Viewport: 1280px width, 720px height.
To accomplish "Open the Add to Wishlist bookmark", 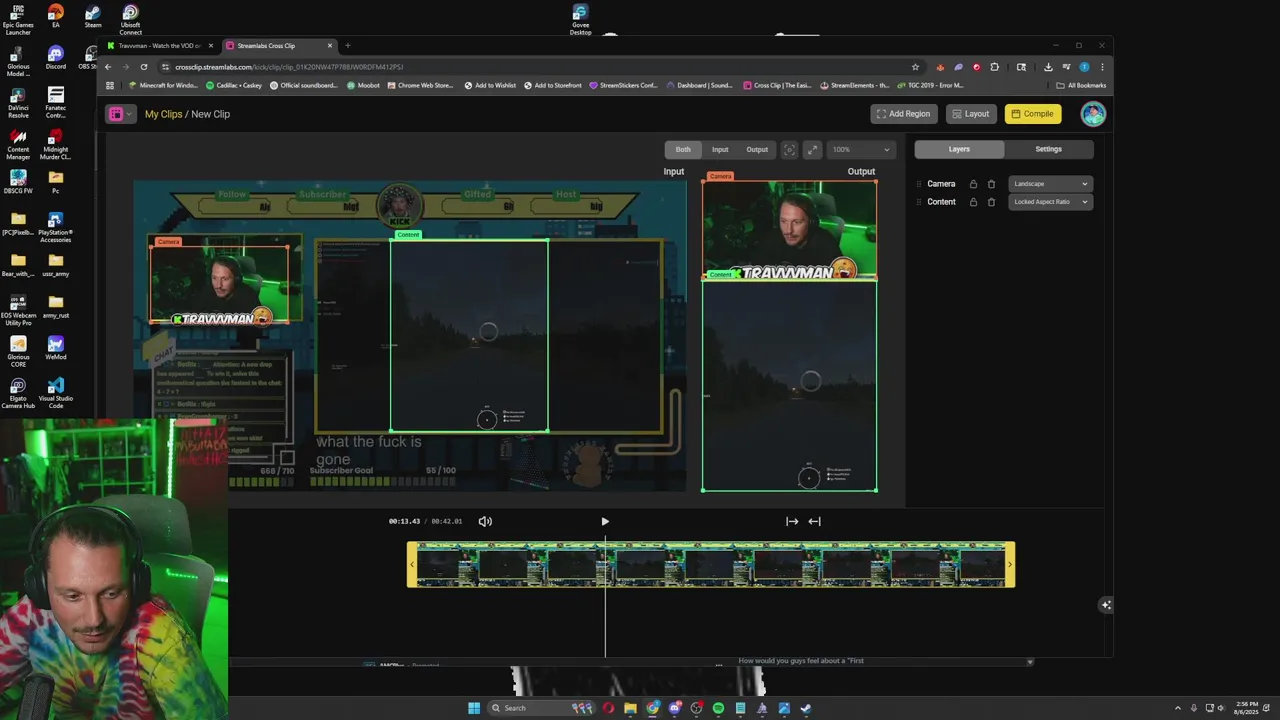I will (x=490, y=86).
